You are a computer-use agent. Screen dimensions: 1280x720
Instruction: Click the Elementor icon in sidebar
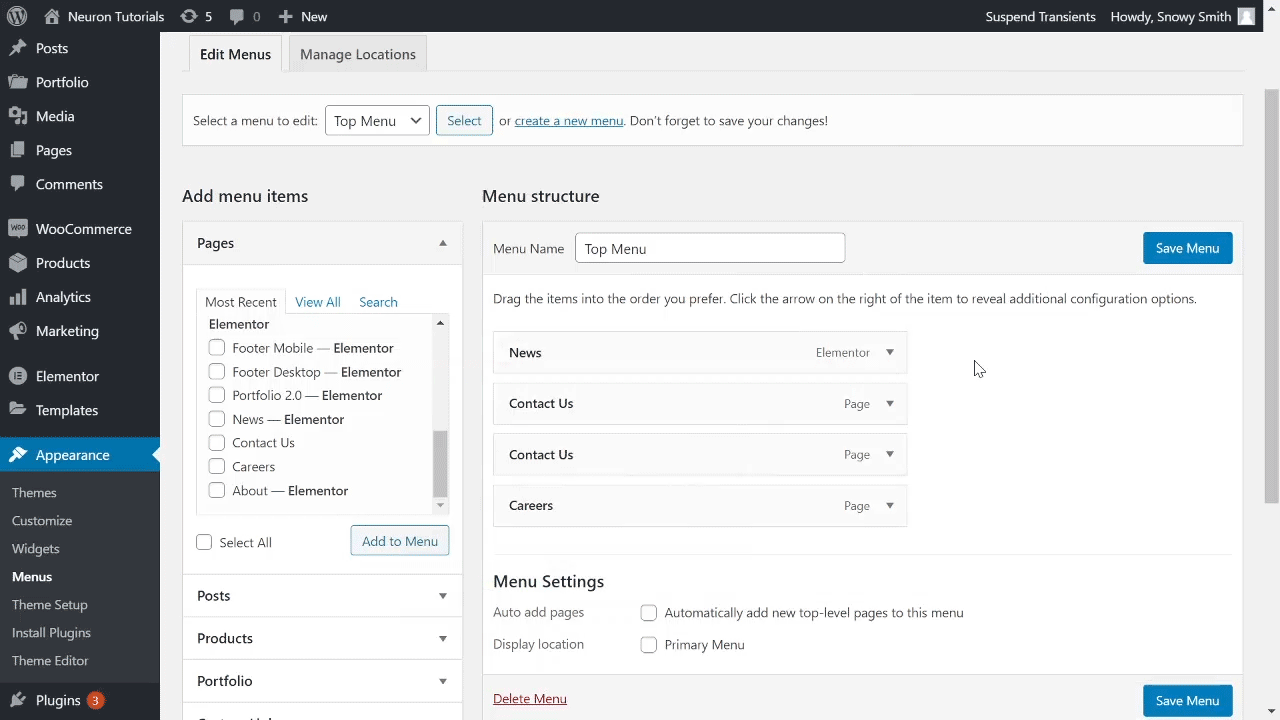17,376
